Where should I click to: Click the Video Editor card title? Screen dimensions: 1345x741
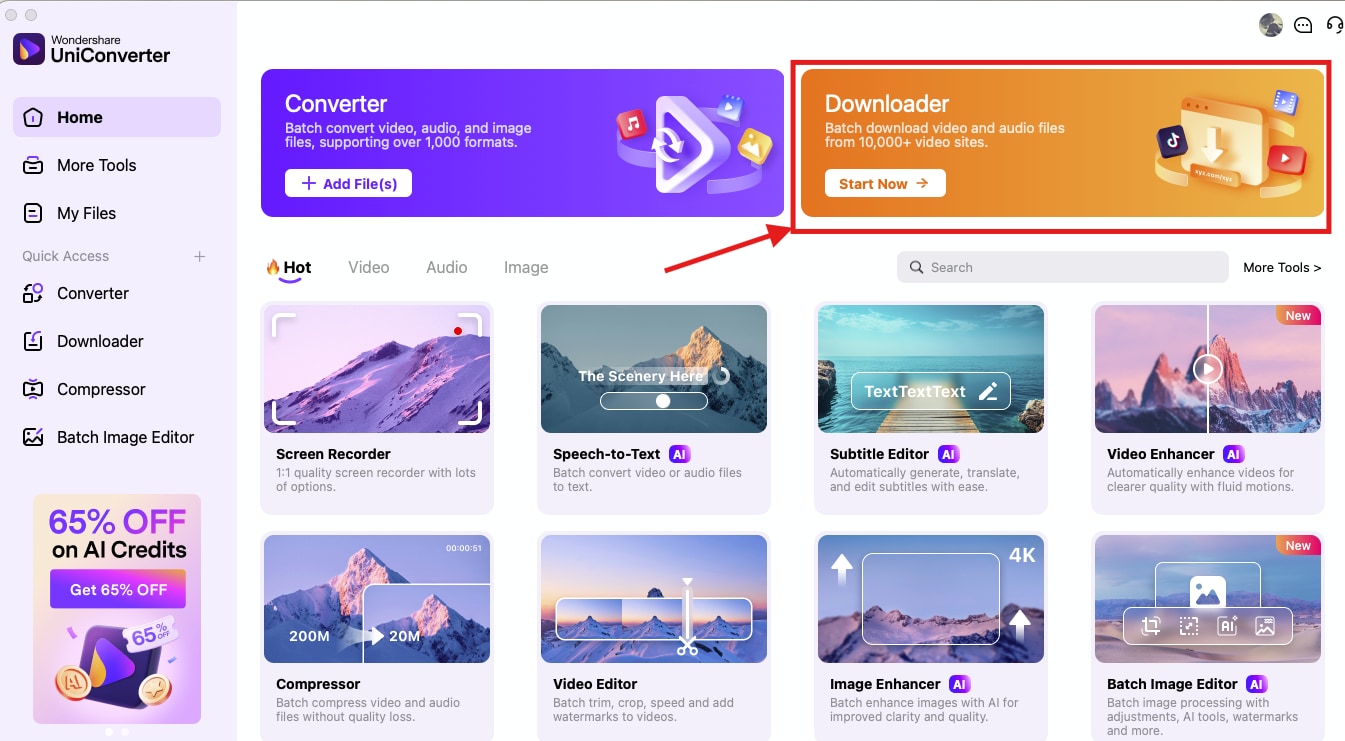click(x=595, y=684)
